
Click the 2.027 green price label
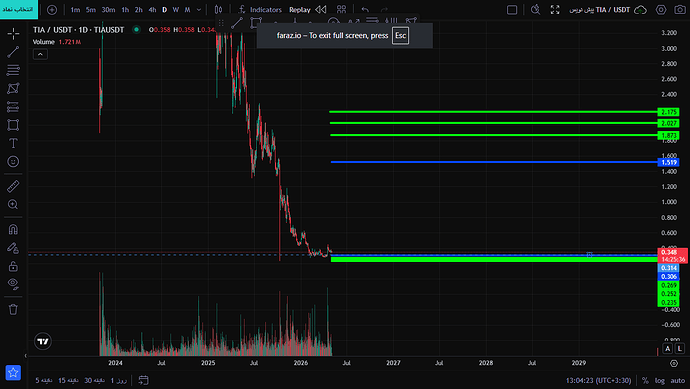point(668,123)
